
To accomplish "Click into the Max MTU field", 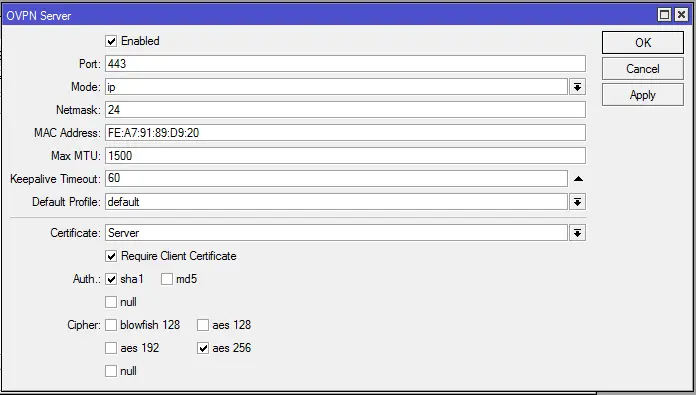I will 345,156.
